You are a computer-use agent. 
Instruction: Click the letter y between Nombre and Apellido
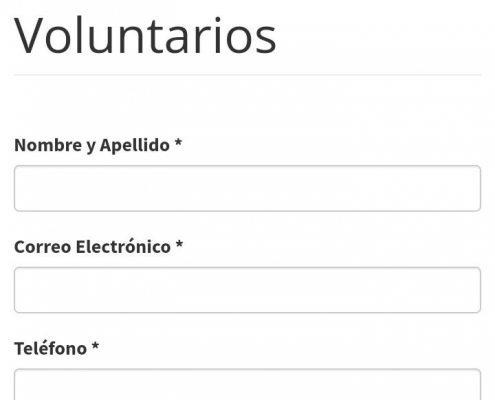(x=91, y=147)
